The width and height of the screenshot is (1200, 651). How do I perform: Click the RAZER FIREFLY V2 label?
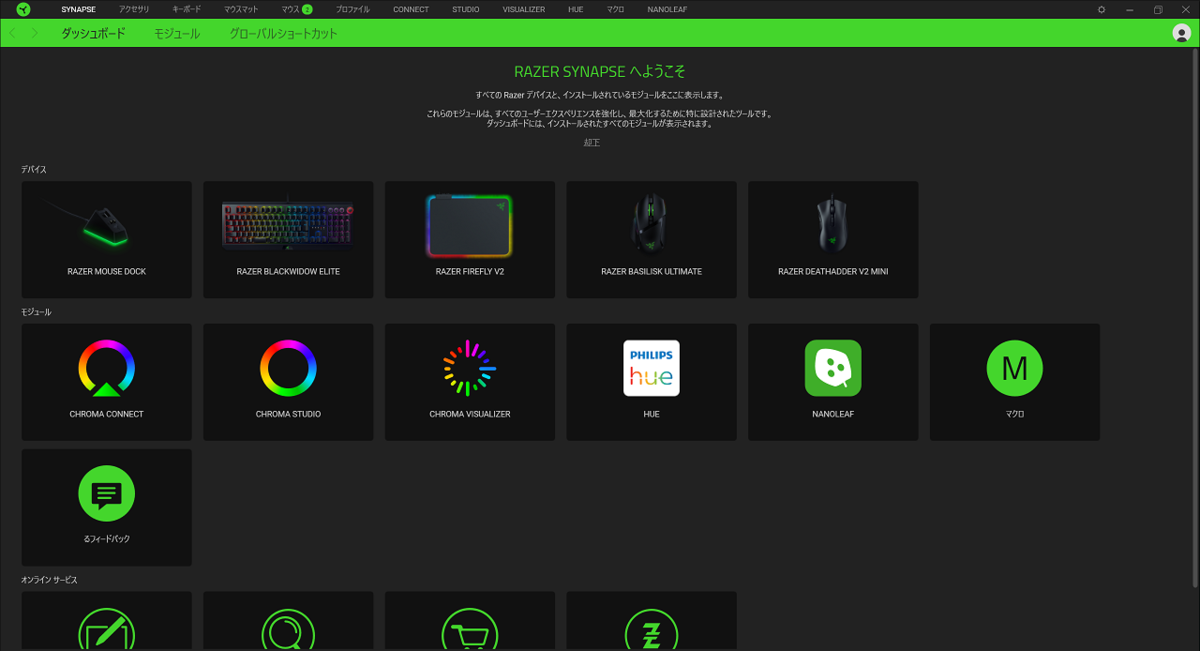click(x=470, y=272)
